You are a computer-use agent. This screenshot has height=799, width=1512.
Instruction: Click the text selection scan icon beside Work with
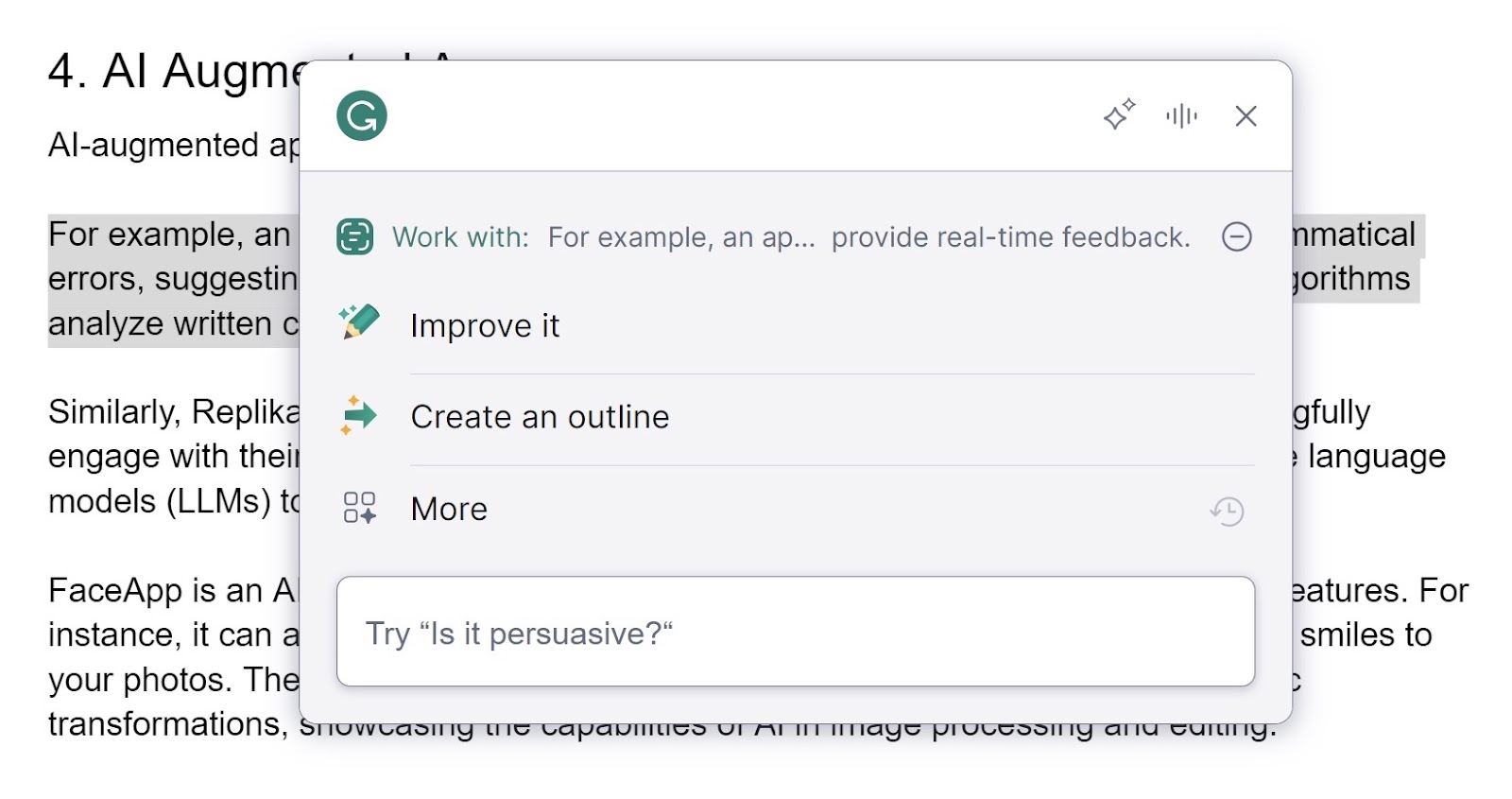[x=358, y=236]
